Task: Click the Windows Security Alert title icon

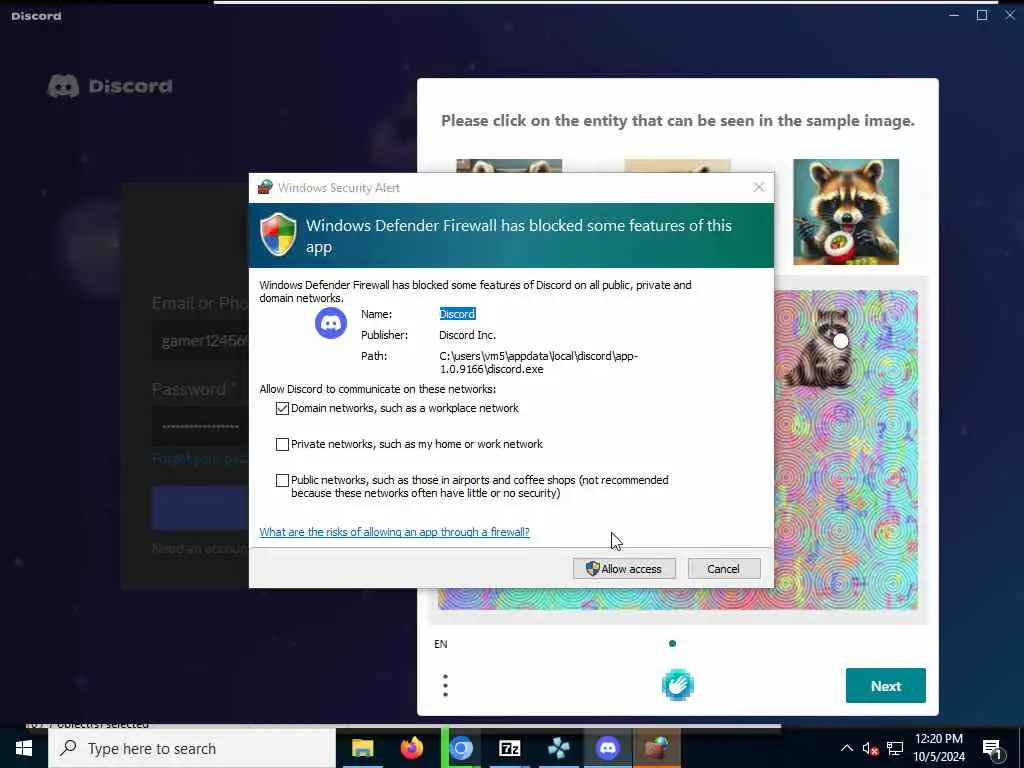Action: (265, 187)
